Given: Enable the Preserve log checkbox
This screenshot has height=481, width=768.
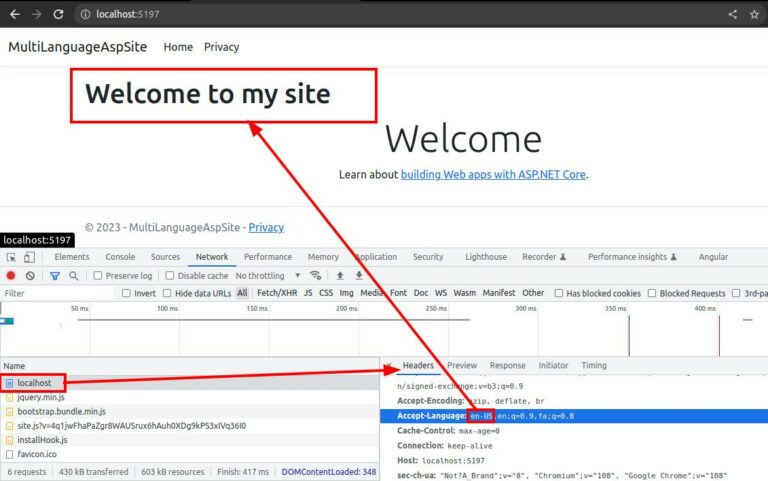Looking at the screenshot, I should click(x=97, y=275).
